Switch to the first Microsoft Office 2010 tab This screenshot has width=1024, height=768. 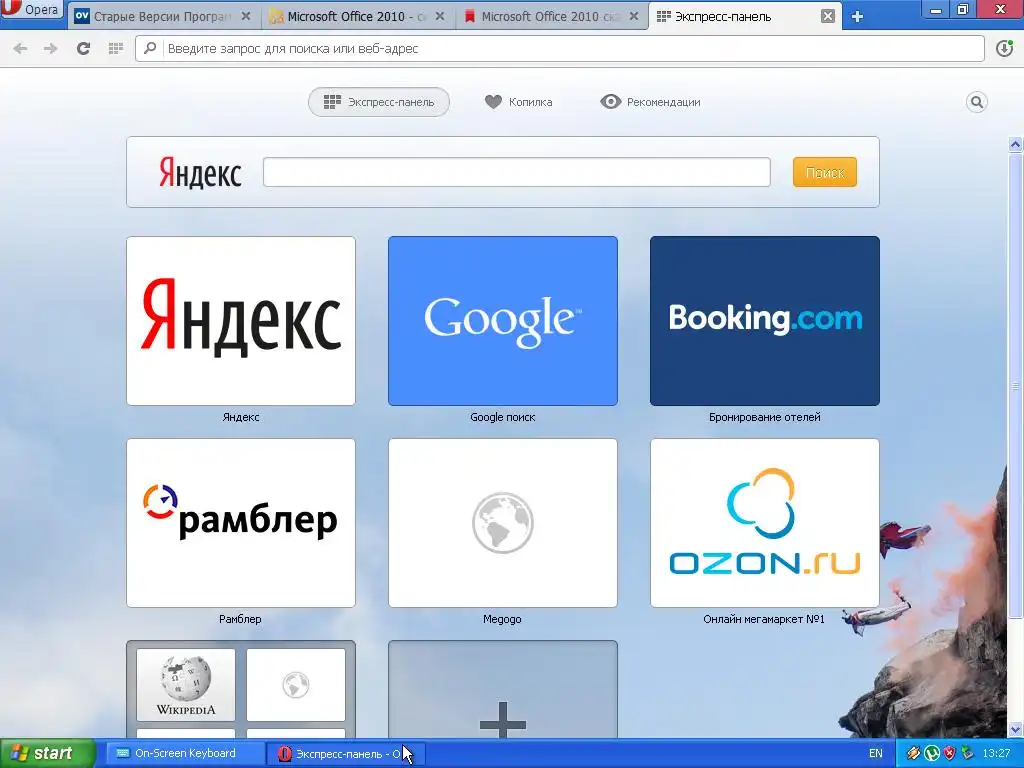coord(356,16)
